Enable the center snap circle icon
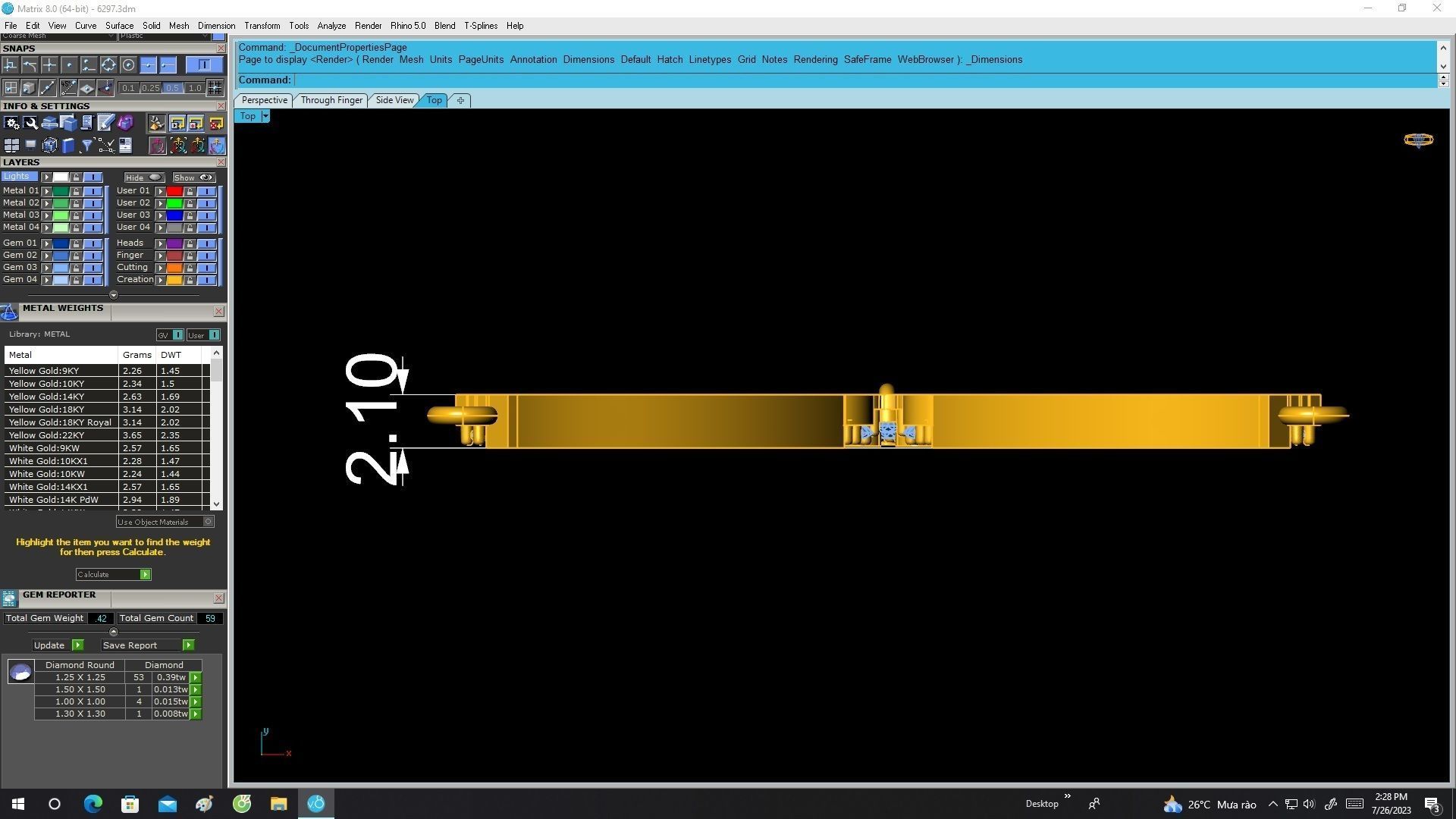The image size is (1456, 819). pos(128,66)
